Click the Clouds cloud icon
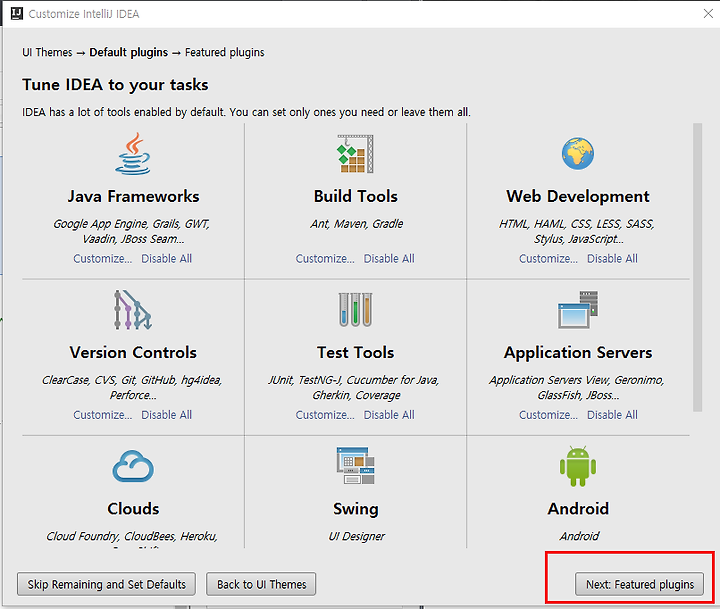The image size is (720, 609). pos(133,466)
